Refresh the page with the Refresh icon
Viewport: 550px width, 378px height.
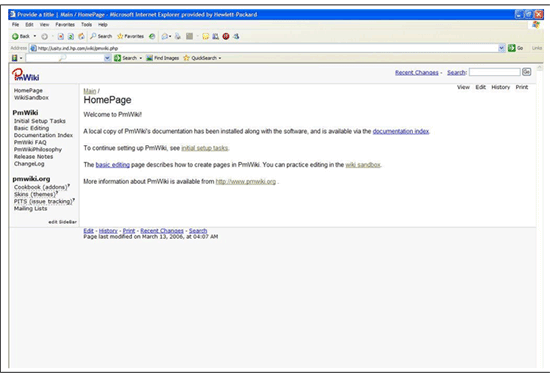(71, 36)
